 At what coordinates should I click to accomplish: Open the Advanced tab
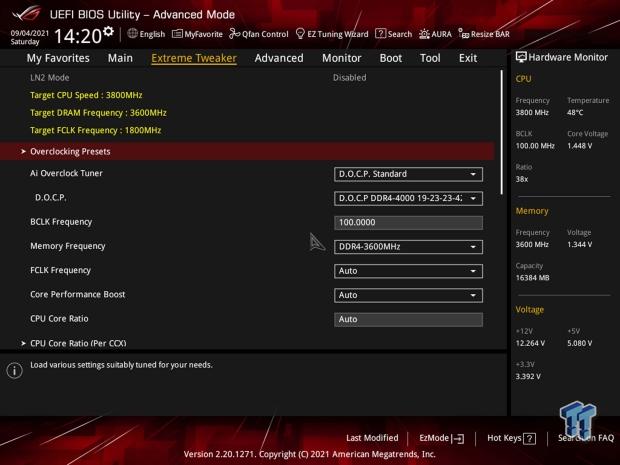pos(279,58)
